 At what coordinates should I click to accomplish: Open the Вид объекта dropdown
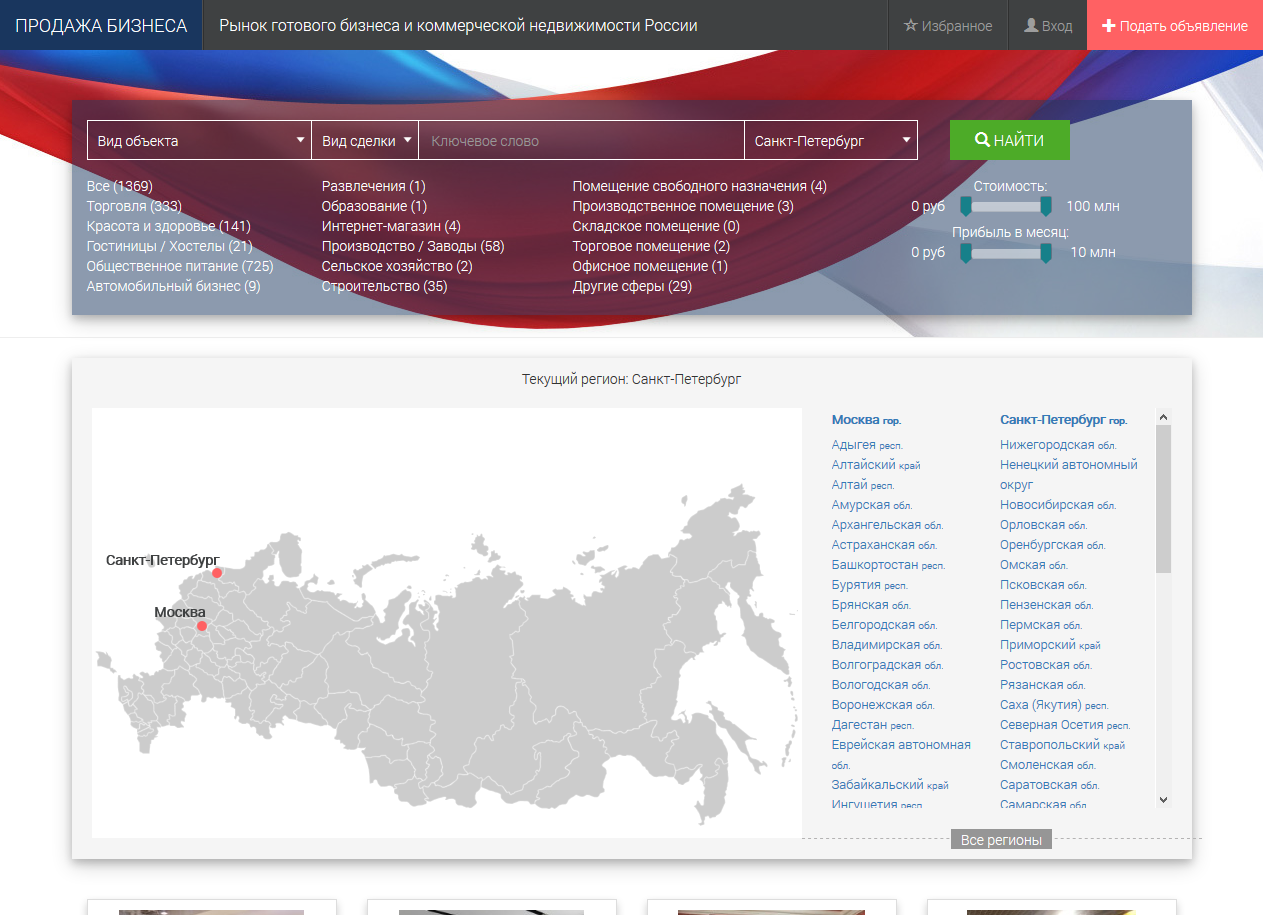tap(199, 141)
